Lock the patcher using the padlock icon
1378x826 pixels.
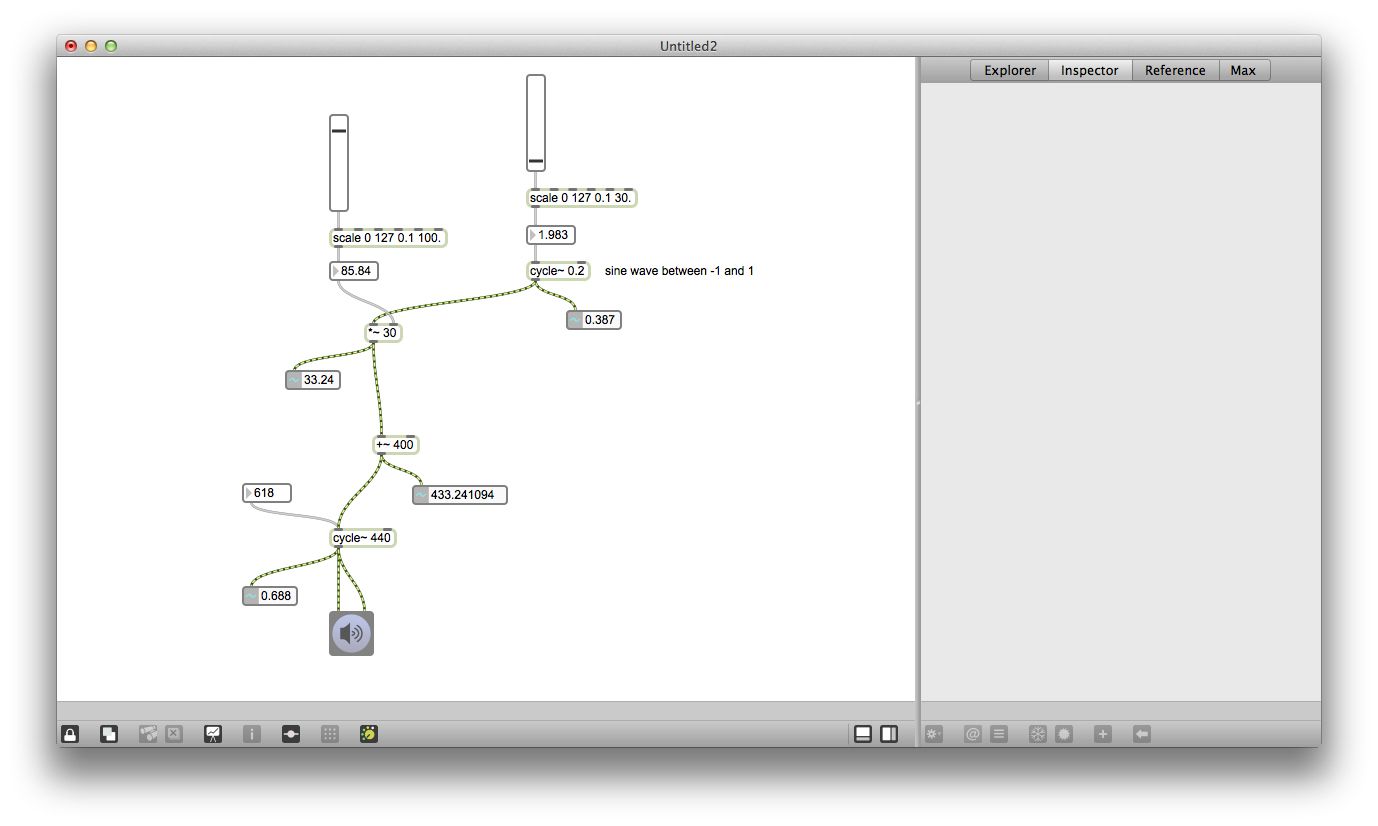(70, 734)
